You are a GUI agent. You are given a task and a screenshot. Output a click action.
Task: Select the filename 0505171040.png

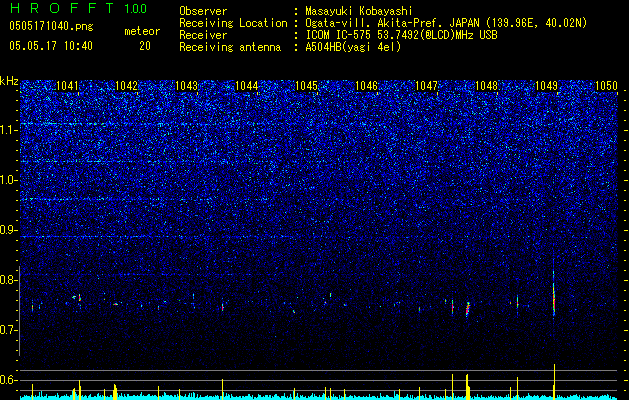pos(51,26)
